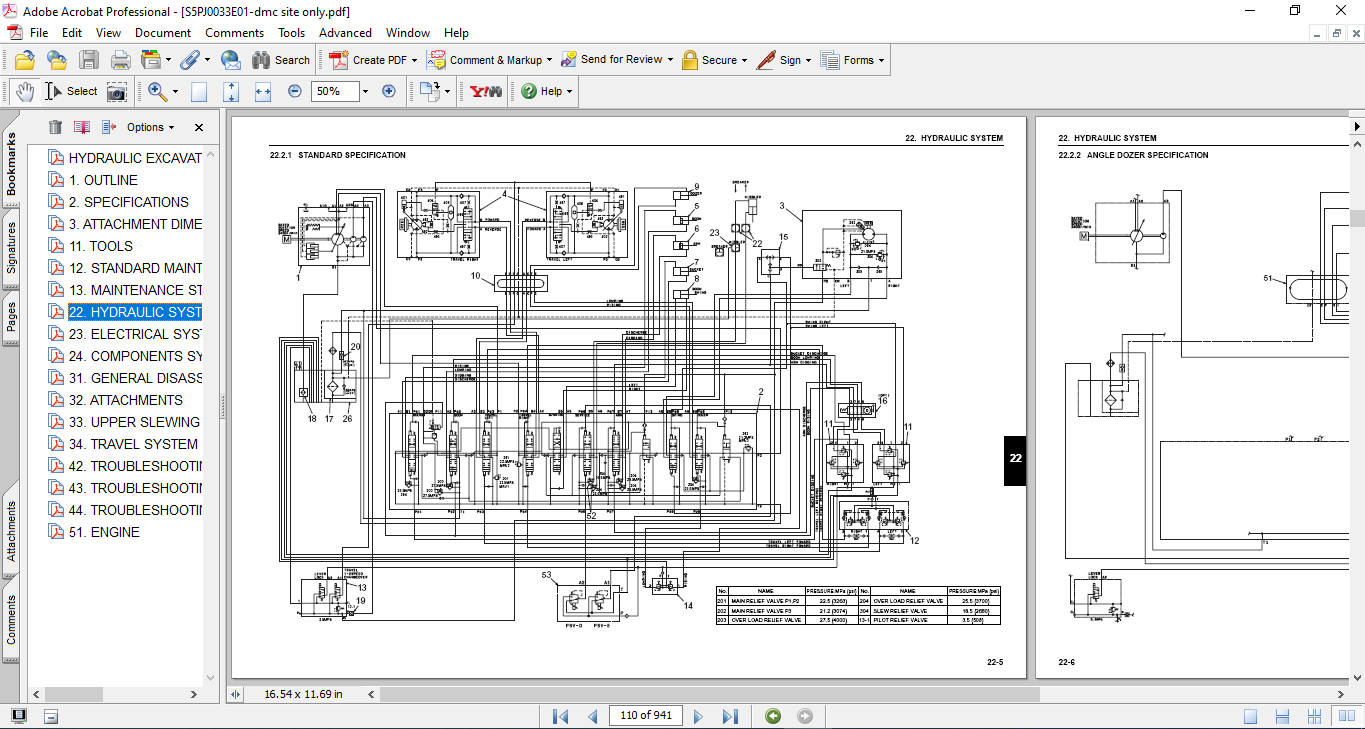Click the page number input field

pyautogui.click(x=646, y=715)
